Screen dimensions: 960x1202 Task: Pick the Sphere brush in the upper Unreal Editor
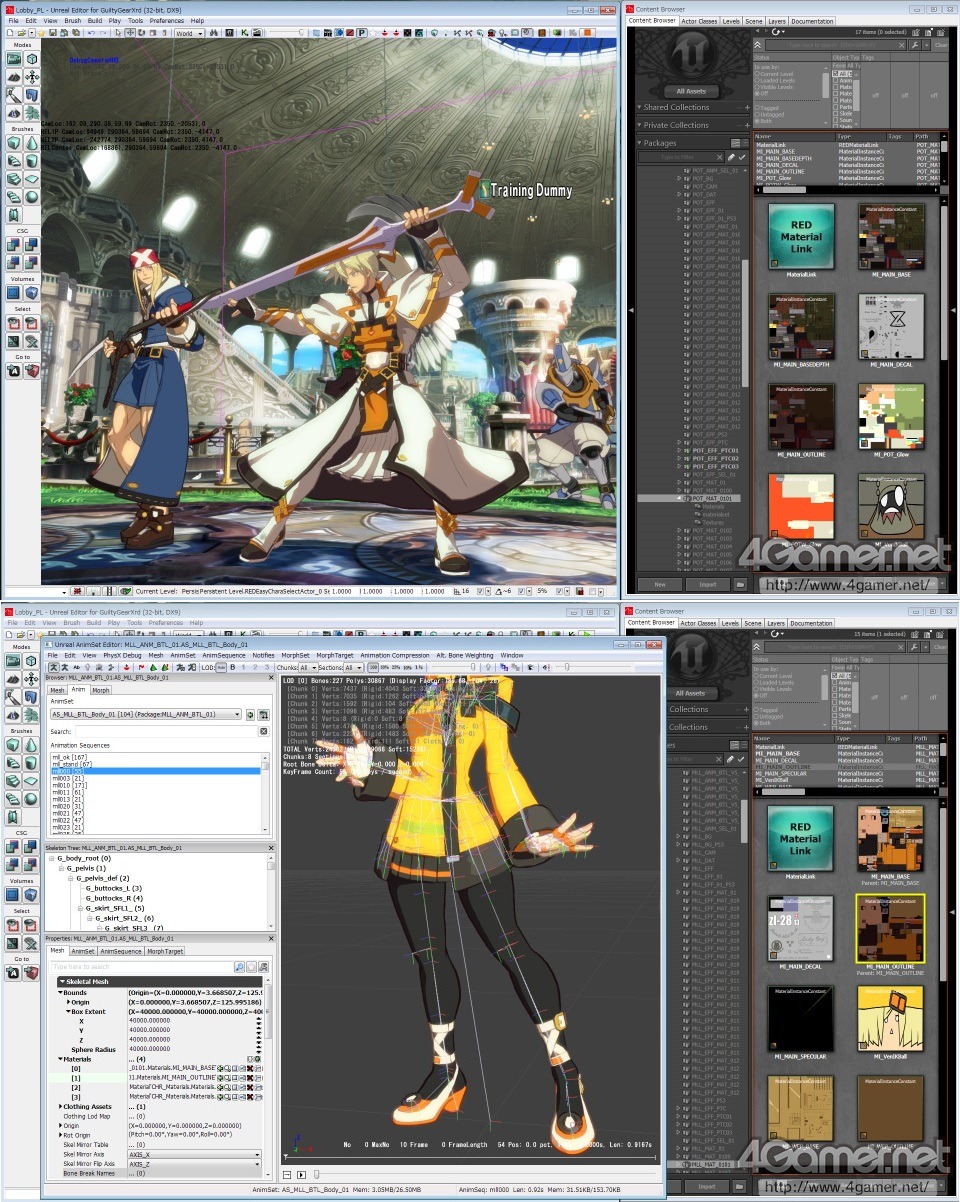[x=32, y=197]
